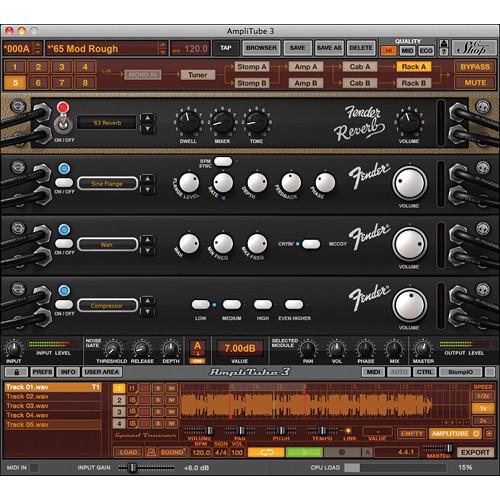The image size is (500, 500).
Task: Click the selected module Pan knob
Action: [x=308, y=349]
